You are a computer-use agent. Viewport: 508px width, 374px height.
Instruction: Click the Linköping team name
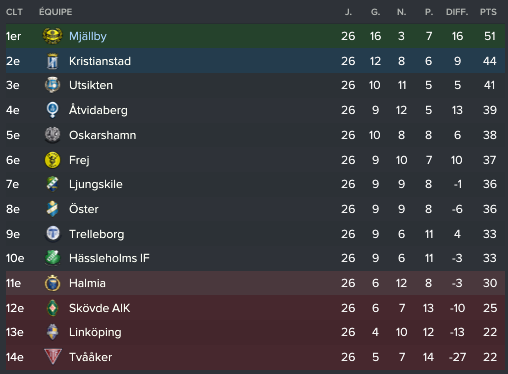pyautogui.click(x=95, y=332)
